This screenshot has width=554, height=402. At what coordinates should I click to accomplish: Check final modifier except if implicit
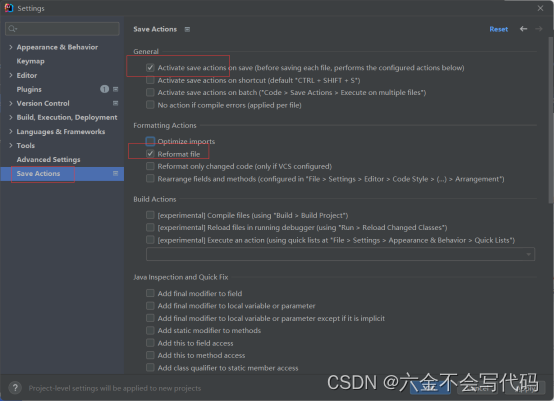150,318
